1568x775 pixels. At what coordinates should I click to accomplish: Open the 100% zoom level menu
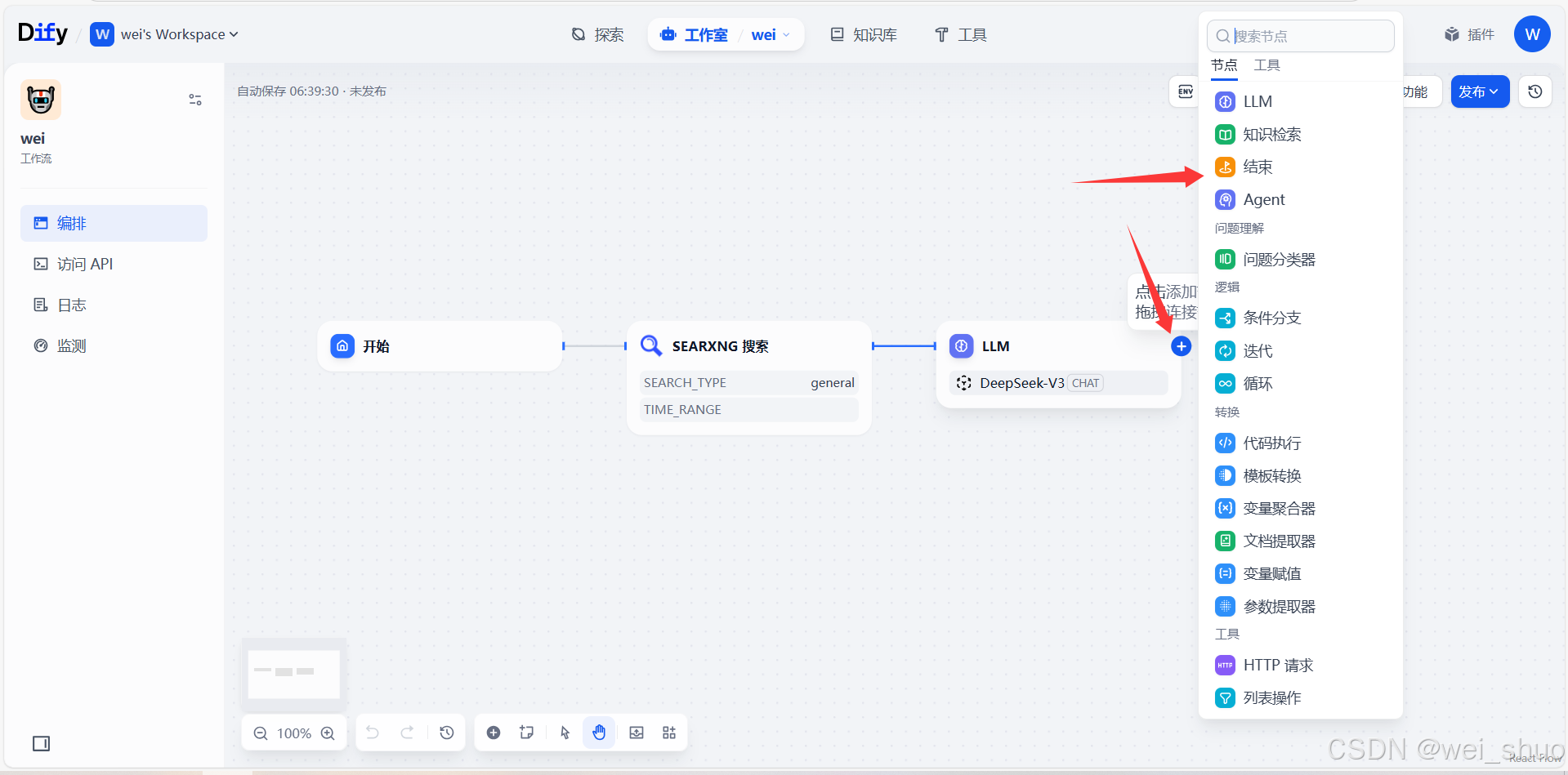click(294, 733)
